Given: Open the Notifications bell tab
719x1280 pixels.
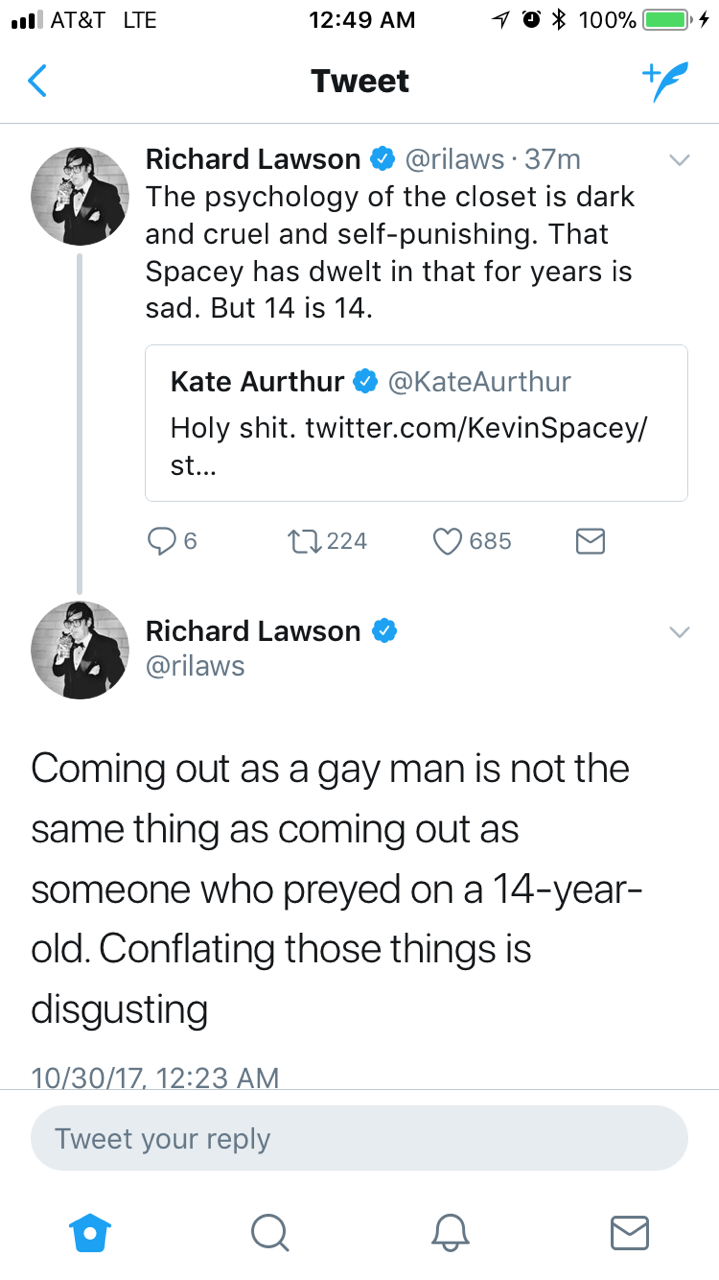Looking at the screenshot, I should tap(450, 1231).
